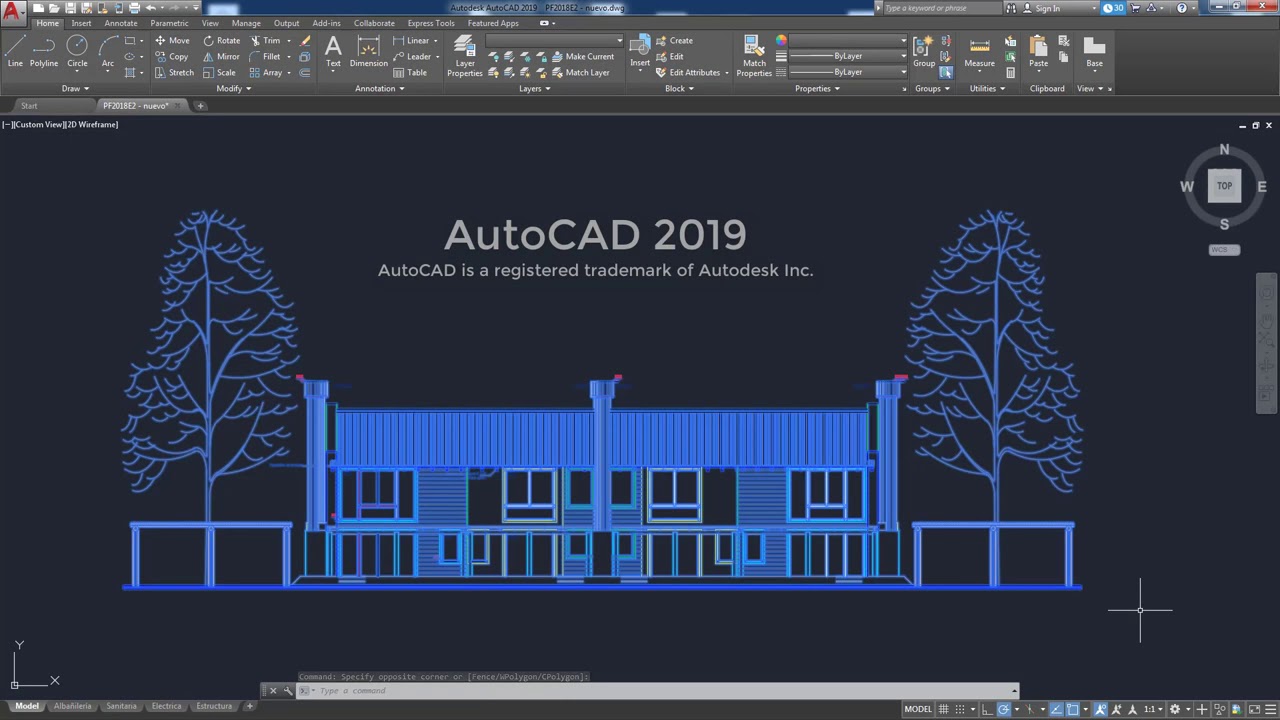Select the Line drawing tool
The height and width of the screenshot is (720, 1280).
pos(15,51)
